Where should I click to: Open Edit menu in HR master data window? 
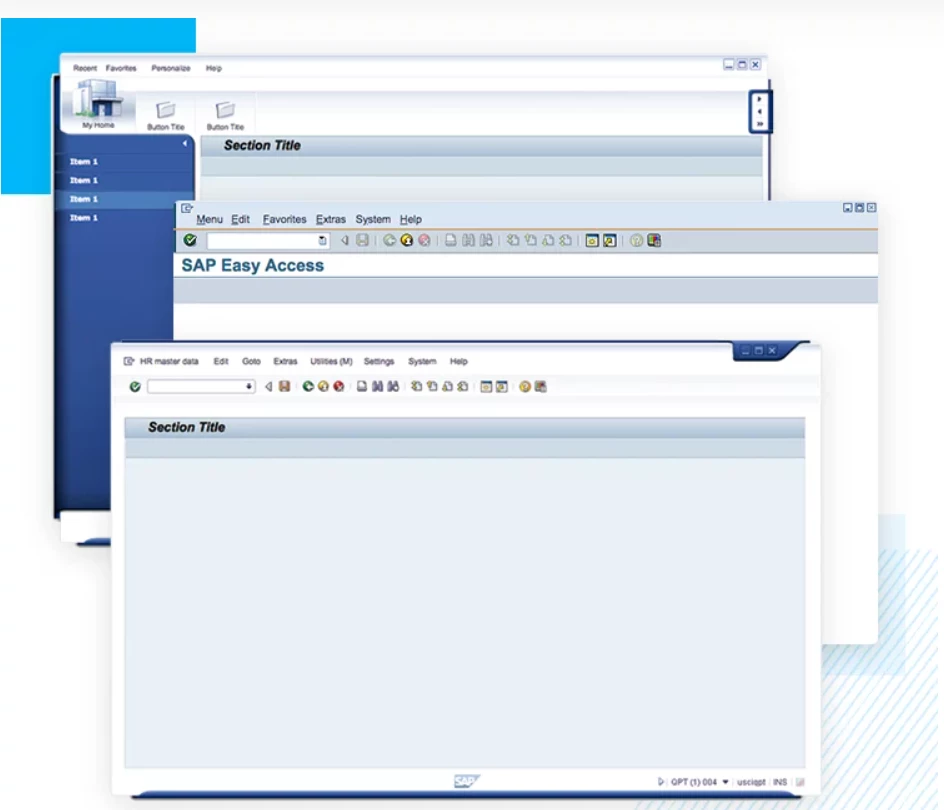click(221, 361)
